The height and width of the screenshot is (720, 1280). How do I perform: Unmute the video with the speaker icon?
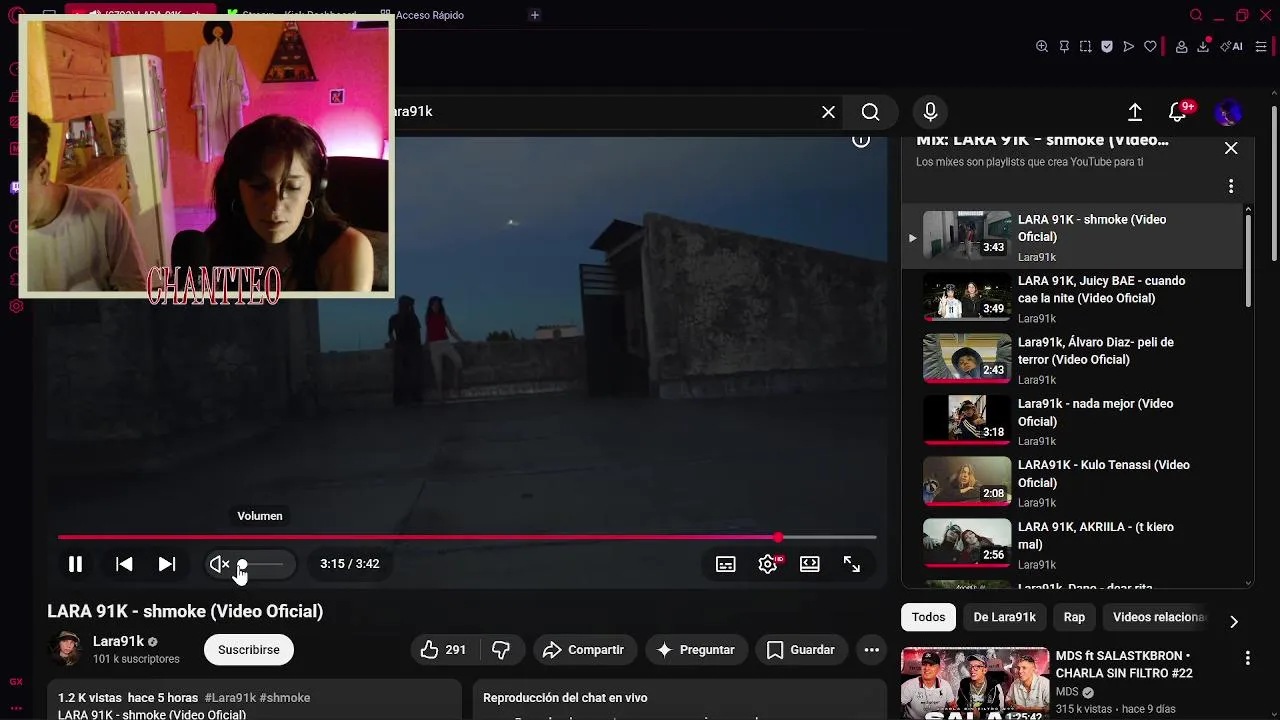pos(219,564)
